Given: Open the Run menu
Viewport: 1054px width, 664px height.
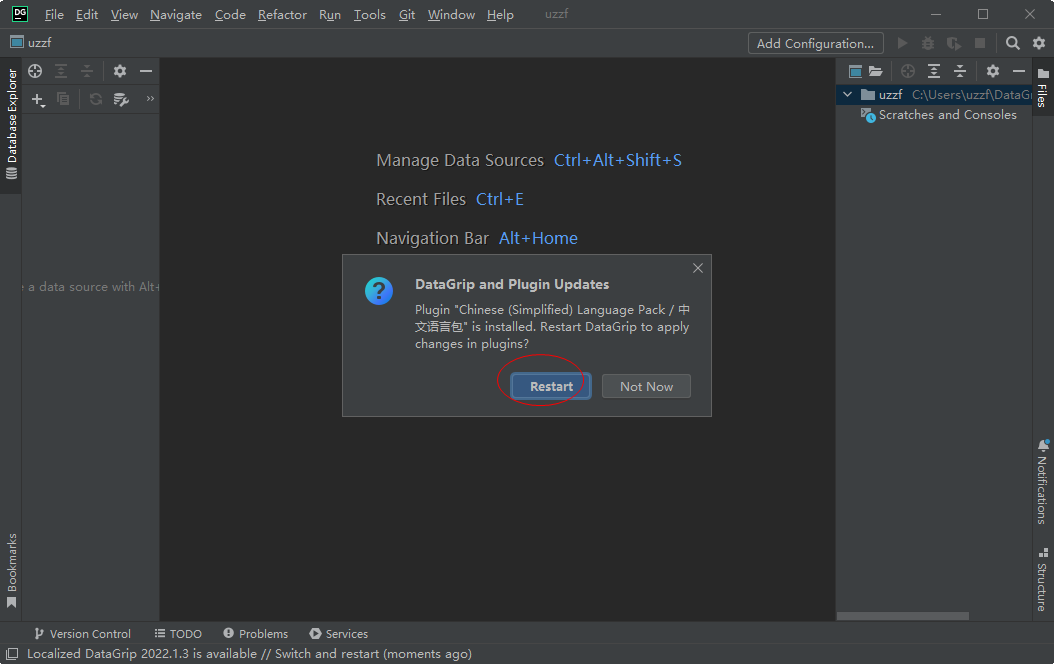Looking at the screenshot, I should [x=329, y=14].
